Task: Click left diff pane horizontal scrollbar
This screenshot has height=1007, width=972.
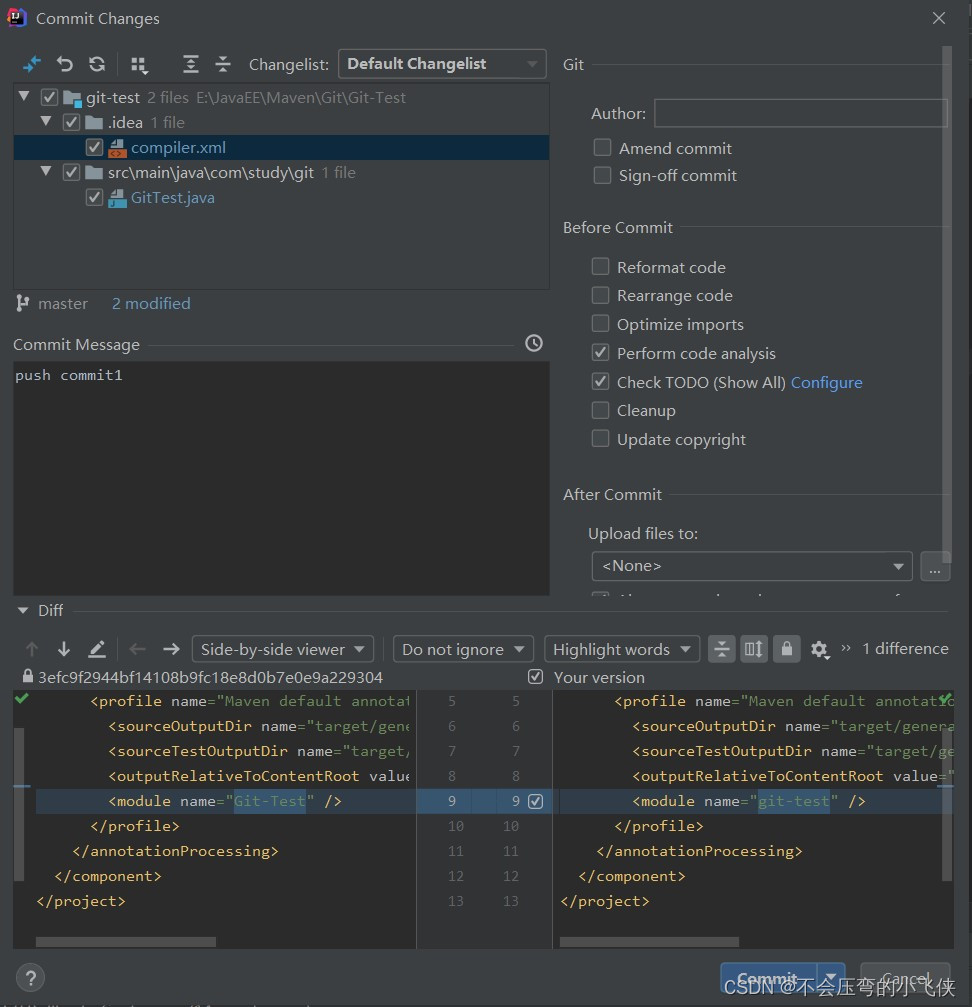Action: tap(126, 941)
